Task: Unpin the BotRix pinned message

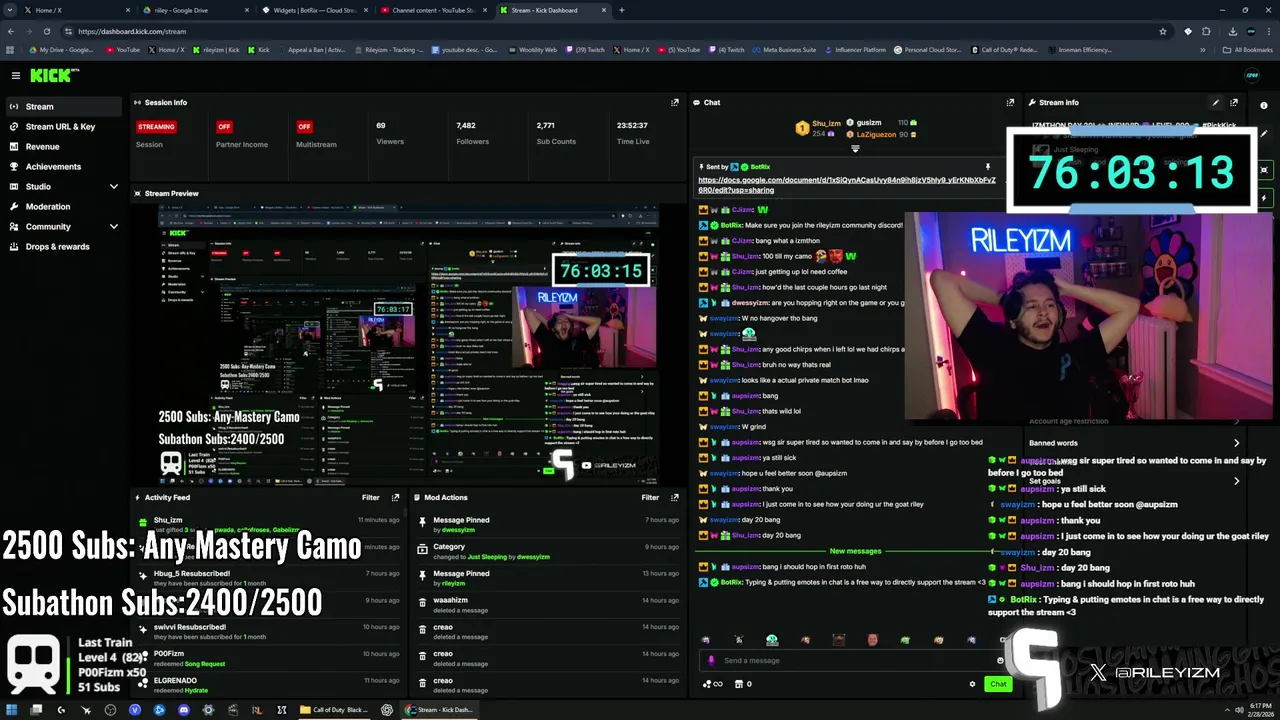Action: click(x=987, y=167)
